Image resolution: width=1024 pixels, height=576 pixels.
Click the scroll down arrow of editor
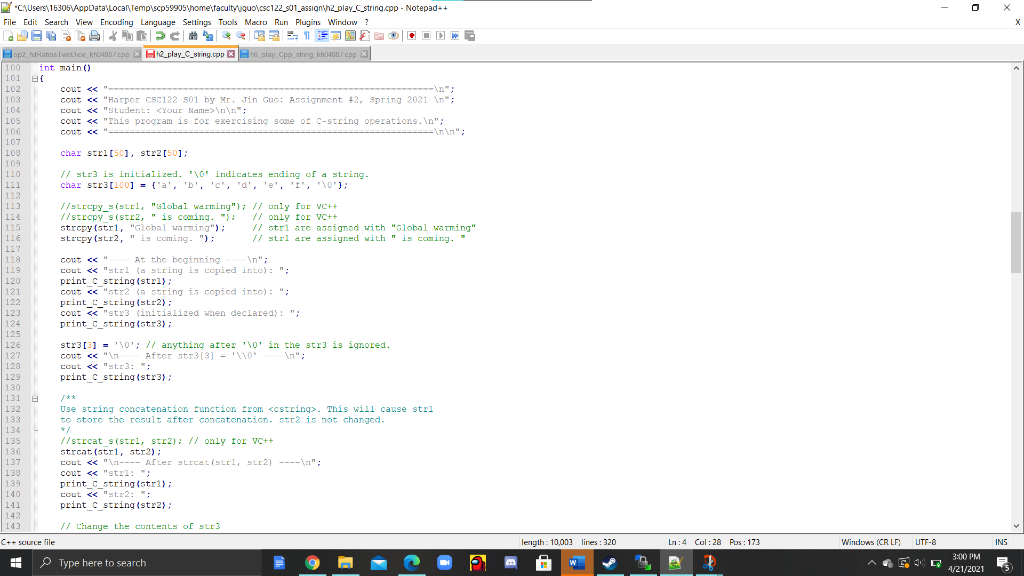(1016, 526)
